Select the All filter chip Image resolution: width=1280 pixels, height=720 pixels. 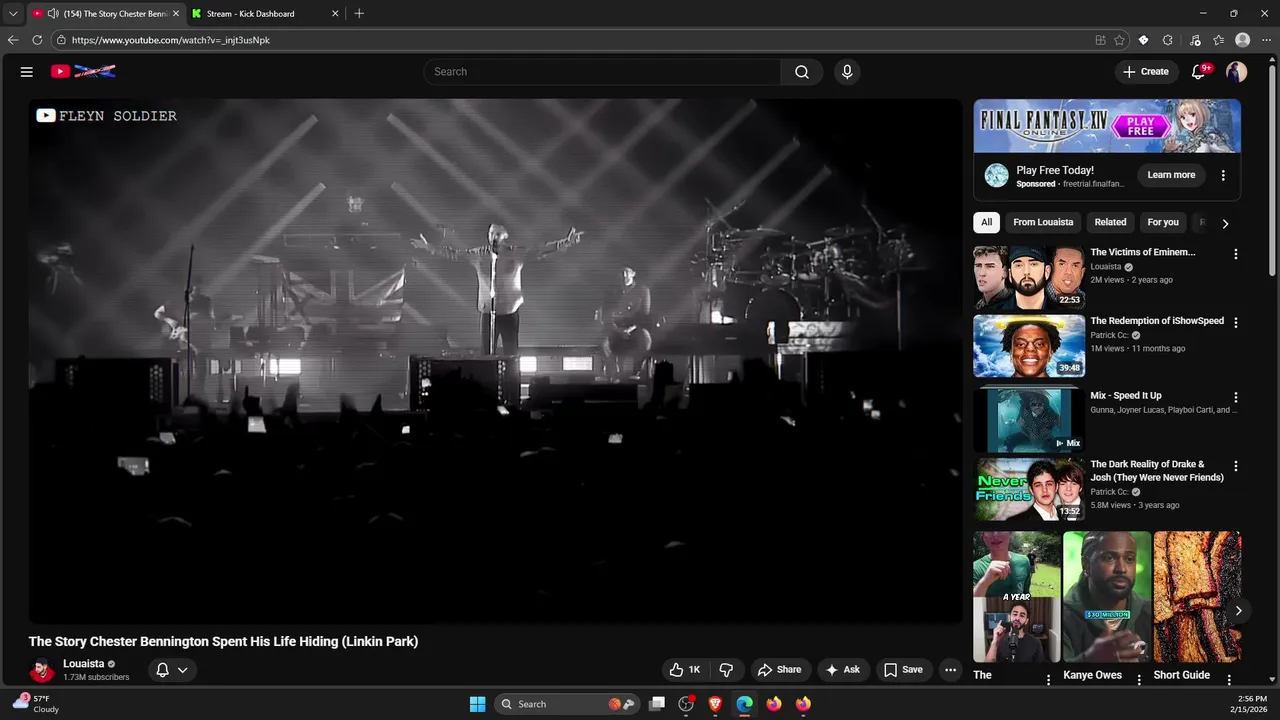click(987, 222)
